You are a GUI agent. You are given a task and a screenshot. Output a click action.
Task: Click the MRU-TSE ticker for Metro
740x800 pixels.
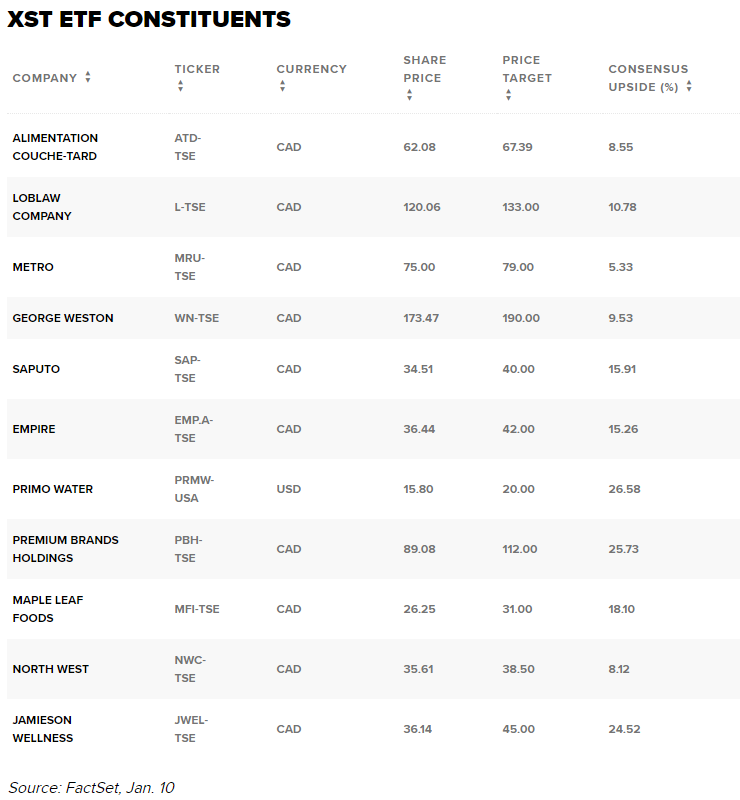pos(188,267)
